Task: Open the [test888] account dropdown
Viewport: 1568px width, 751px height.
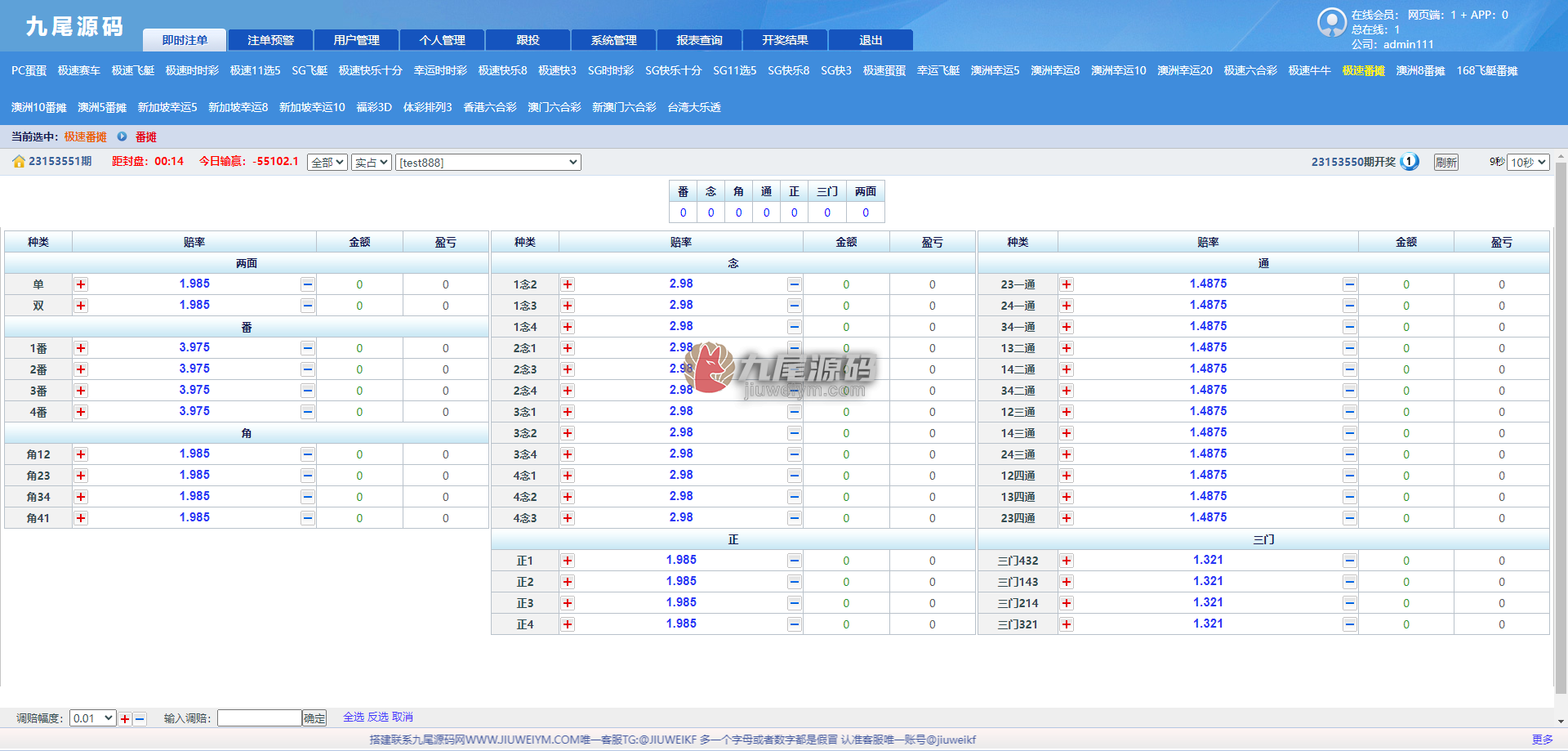Action: pos(488,163)
